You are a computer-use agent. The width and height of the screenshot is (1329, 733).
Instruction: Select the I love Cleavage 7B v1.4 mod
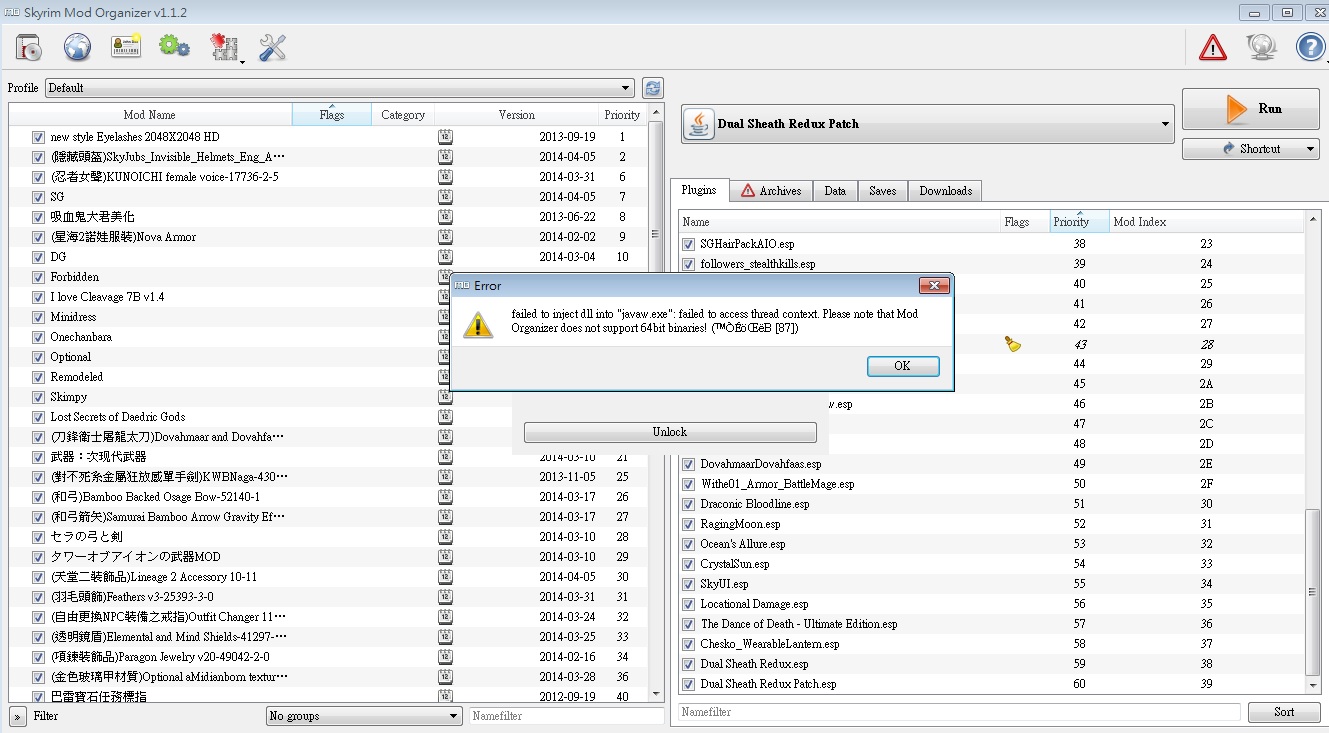[107, 297]
